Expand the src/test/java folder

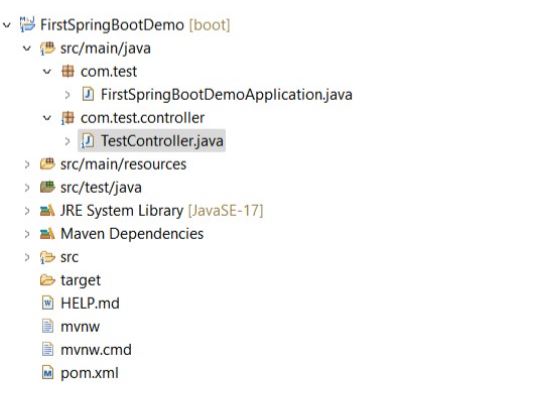(x=27, y=188)
